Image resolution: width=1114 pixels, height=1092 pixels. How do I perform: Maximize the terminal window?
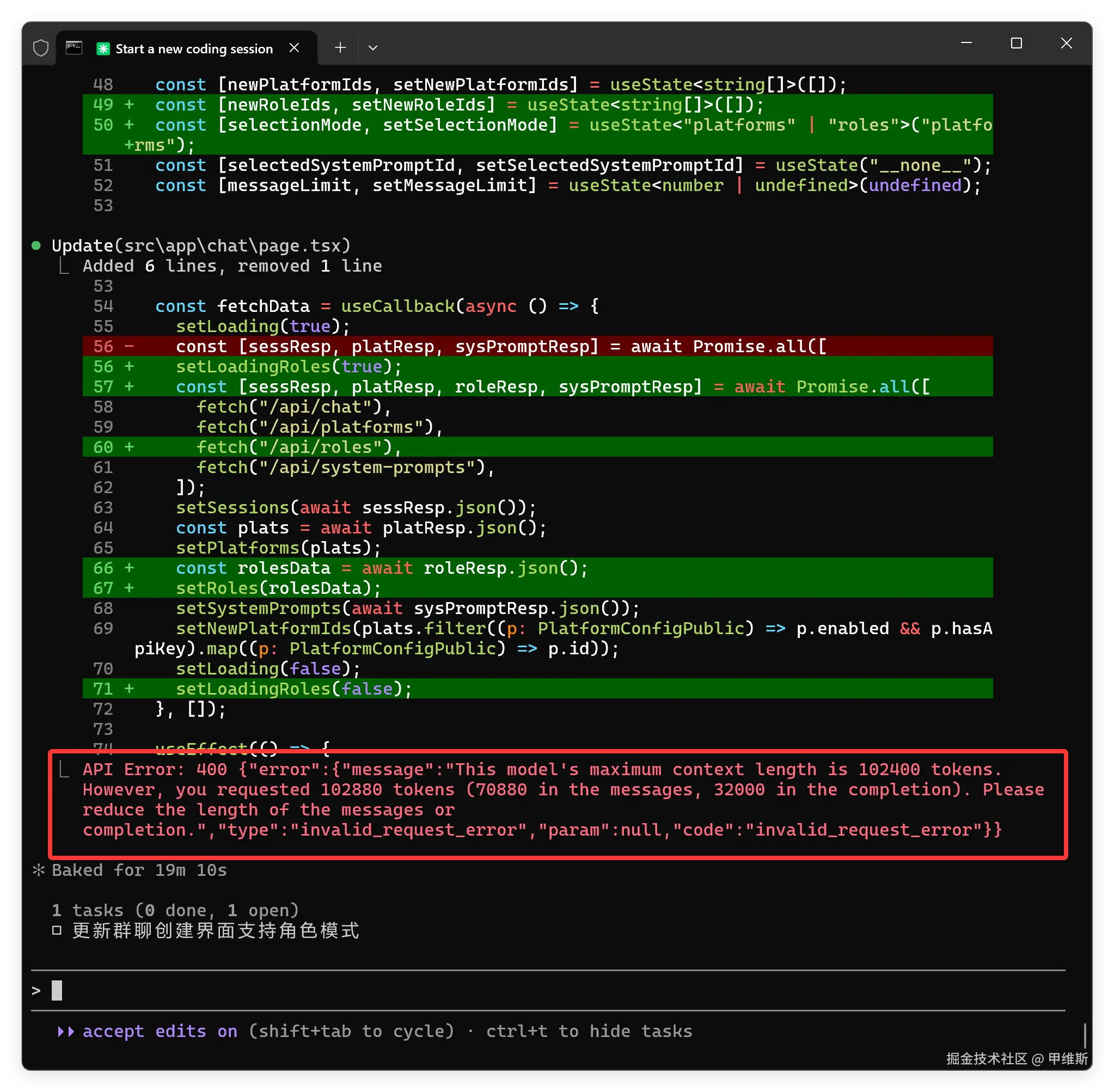1016,44
